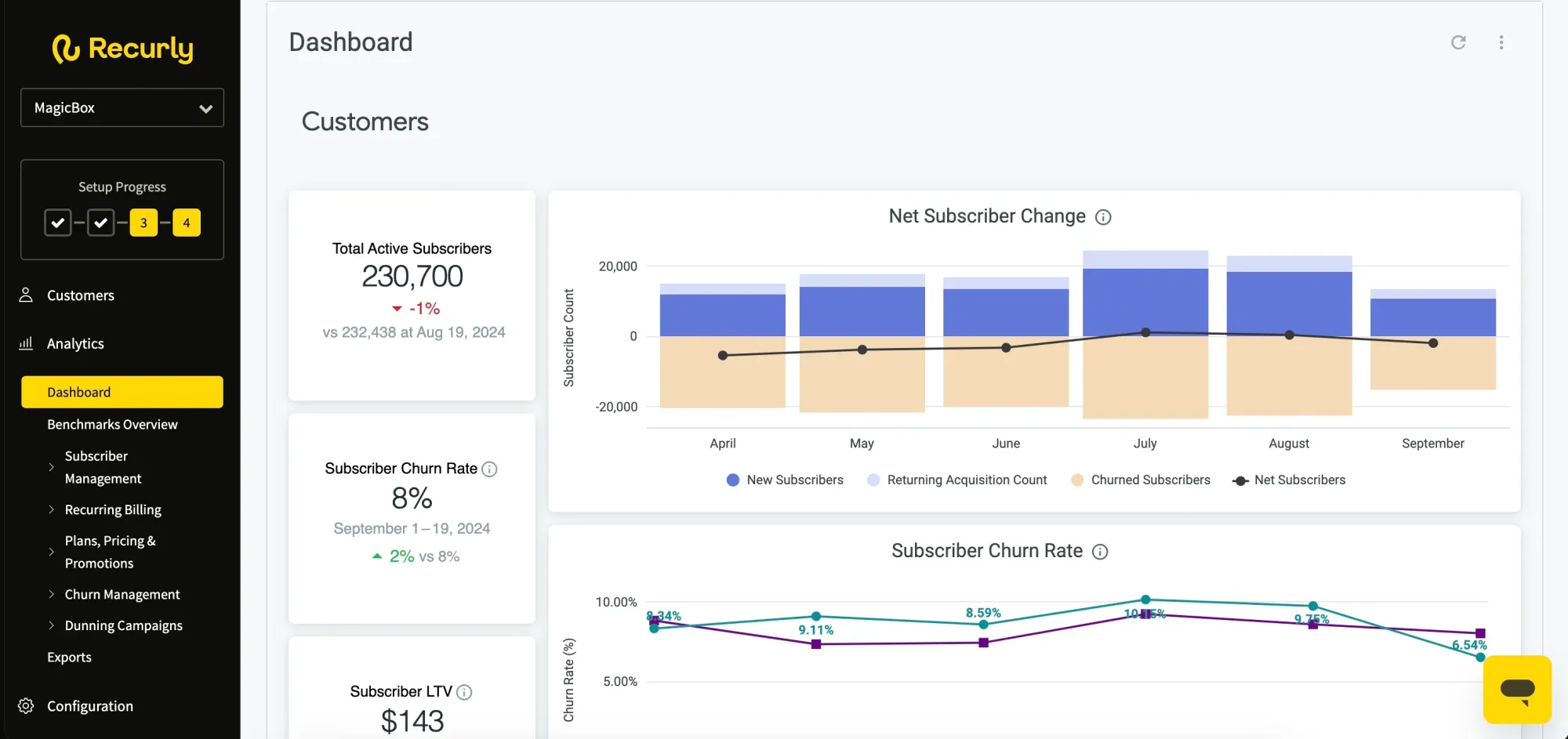Select the Dashboard menu item
Screen dimensions: 1568x739
click(x=122, y=392)
